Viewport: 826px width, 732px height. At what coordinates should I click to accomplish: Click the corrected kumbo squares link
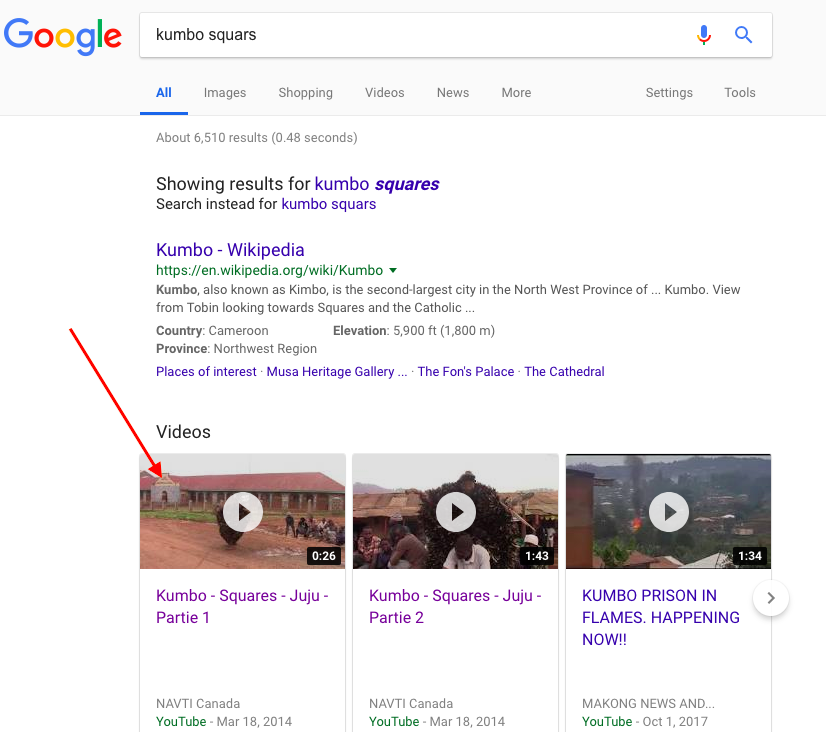pyautogui.click(x=377, y=184)
